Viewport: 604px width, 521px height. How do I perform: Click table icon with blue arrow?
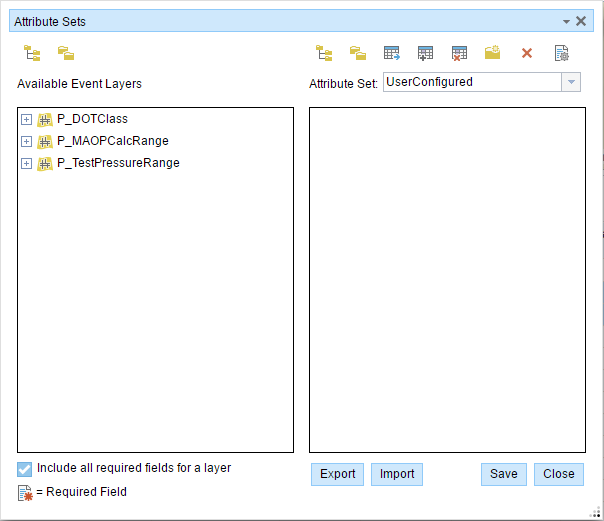392,53
